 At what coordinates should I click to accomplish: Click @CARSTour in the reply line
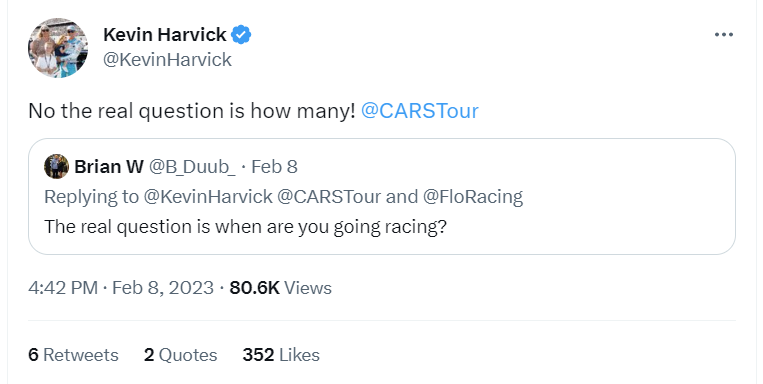(x=329, y=197)
